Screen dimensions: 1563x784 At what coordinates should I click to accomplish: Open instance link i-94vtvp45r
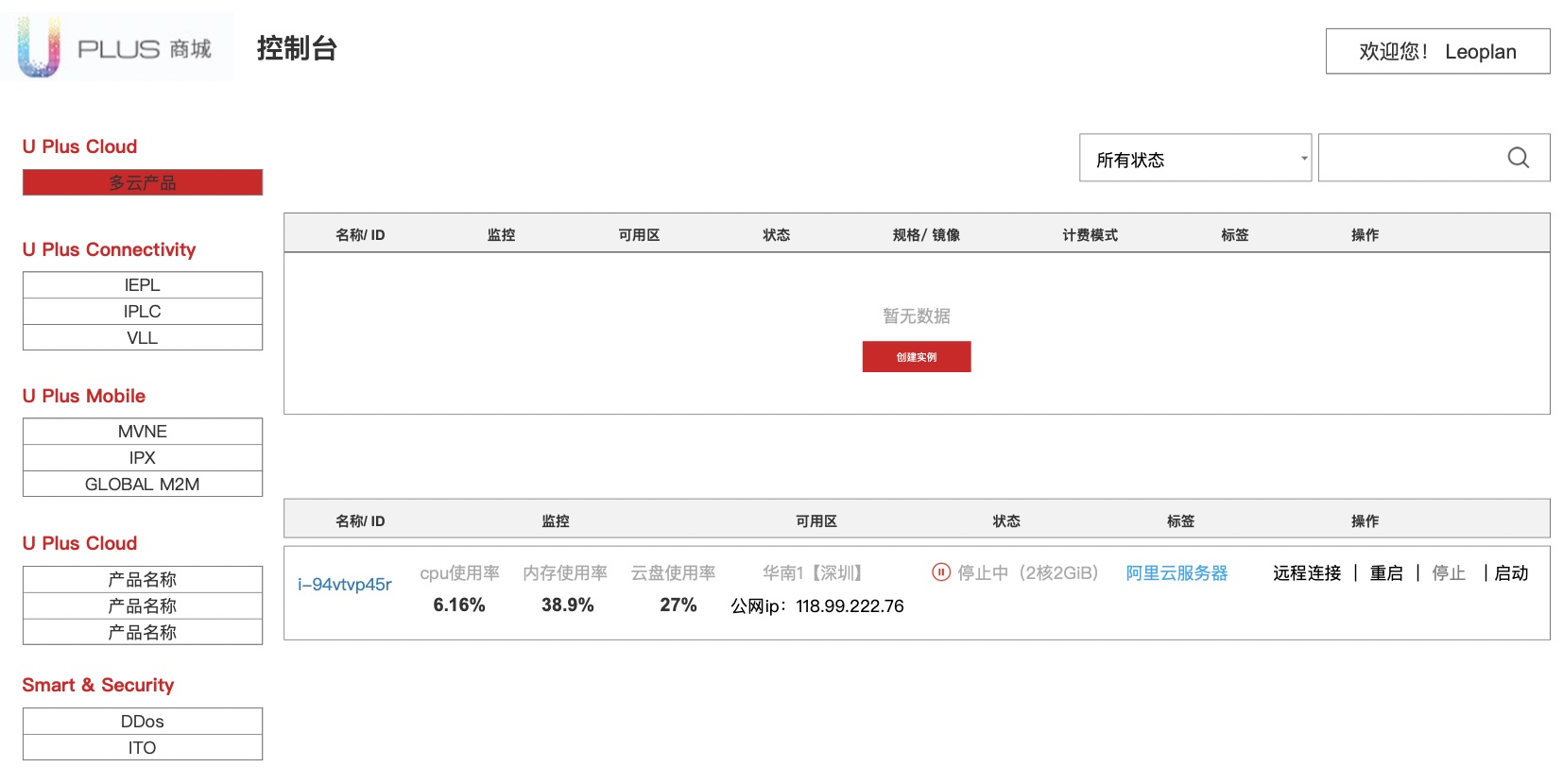coord(344,585)
